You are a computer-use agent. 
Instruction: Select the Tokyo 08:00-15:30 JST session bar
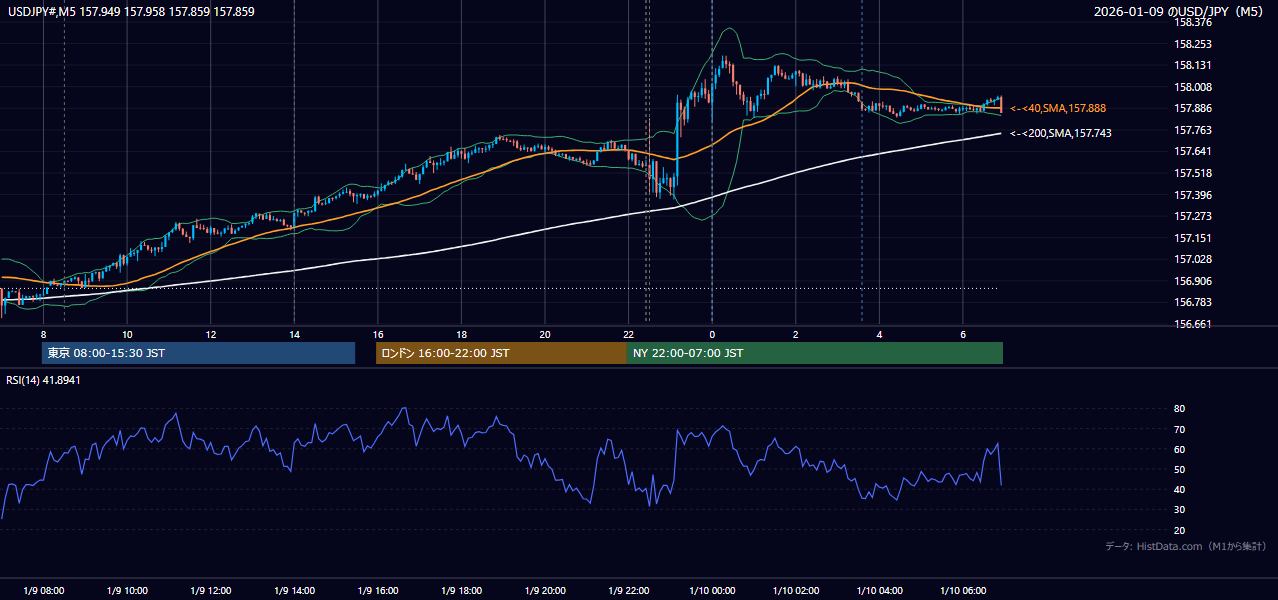[198, 353]
